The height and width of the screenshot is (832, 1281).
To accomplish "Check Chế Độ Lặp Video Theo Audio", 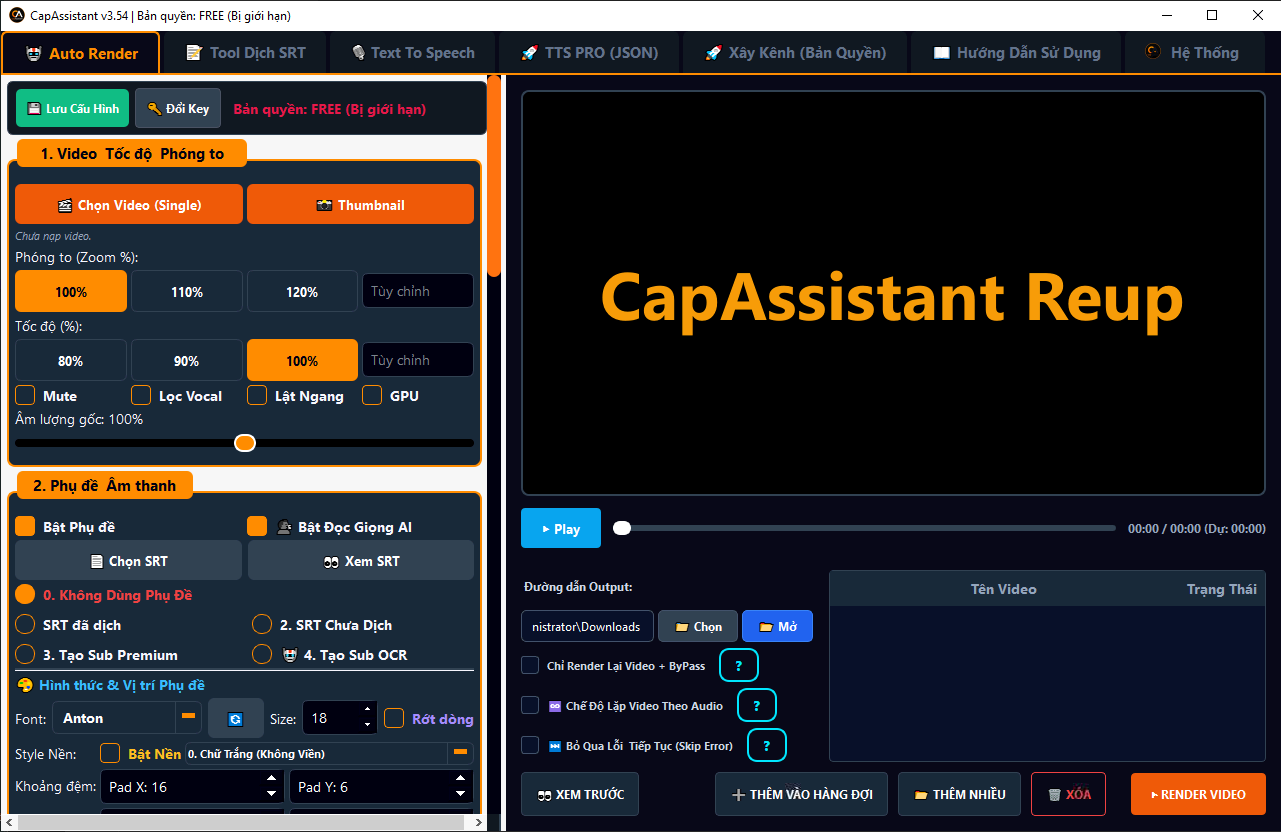I will point(530,705).
